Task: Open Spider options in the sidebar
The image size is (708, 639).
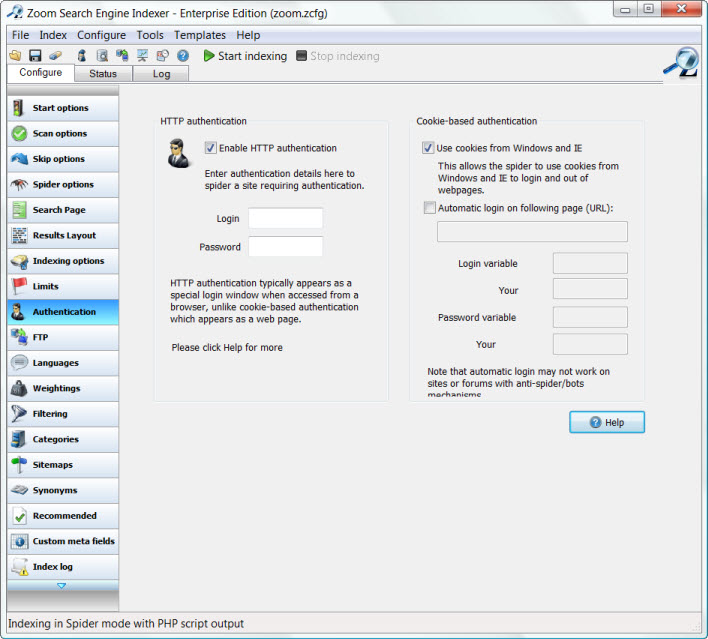Action: [63, 184]
